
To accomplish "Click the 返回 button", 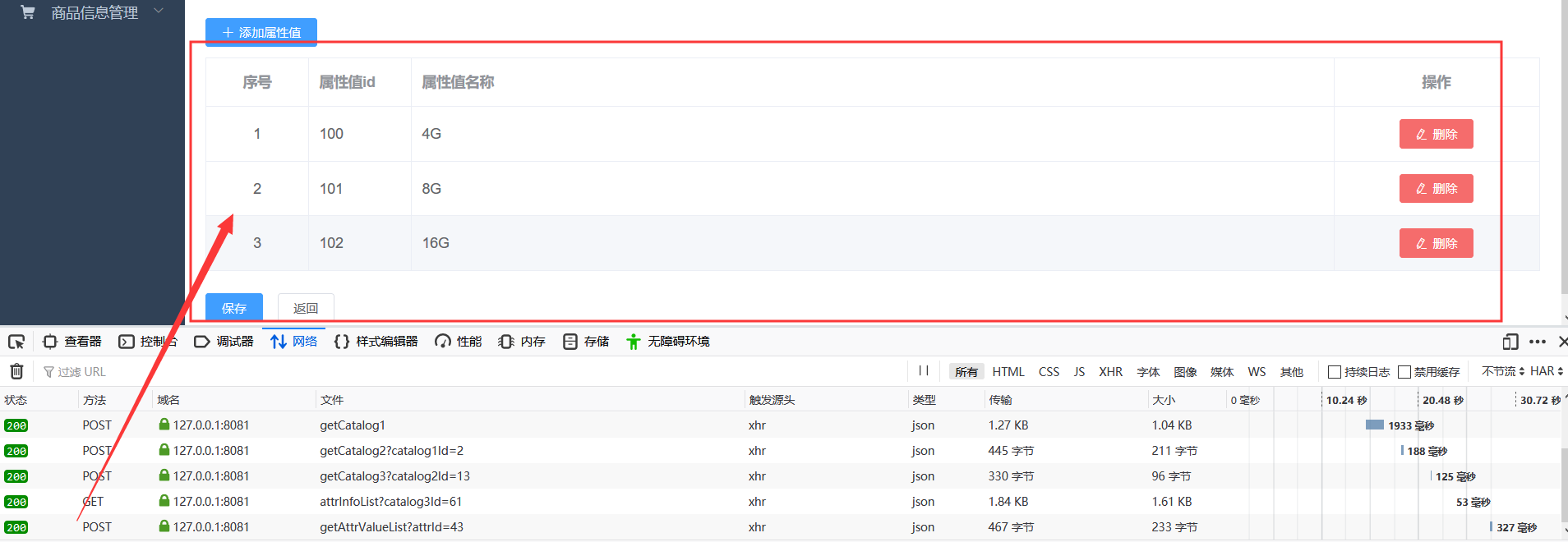I will [x=306, y=307].
